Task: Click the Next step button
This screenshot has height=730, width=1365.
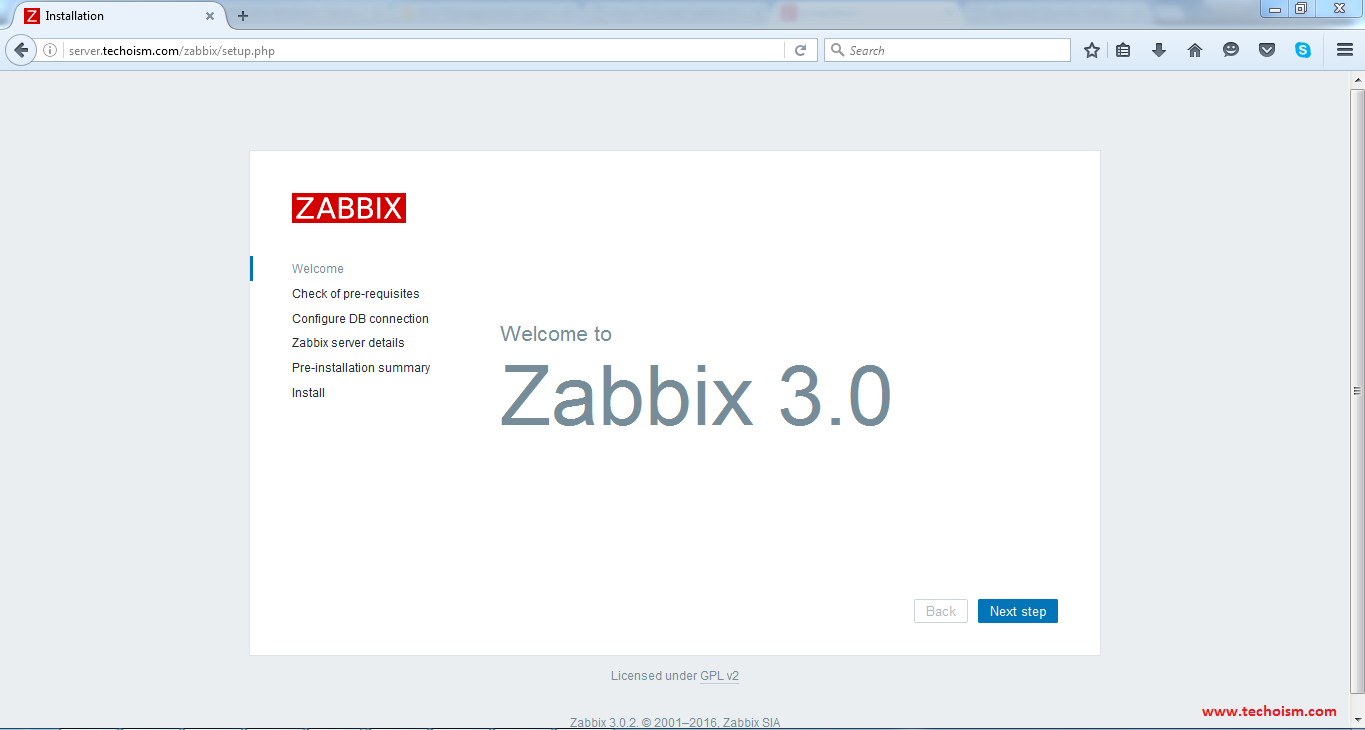Action: pos(1018,611)
